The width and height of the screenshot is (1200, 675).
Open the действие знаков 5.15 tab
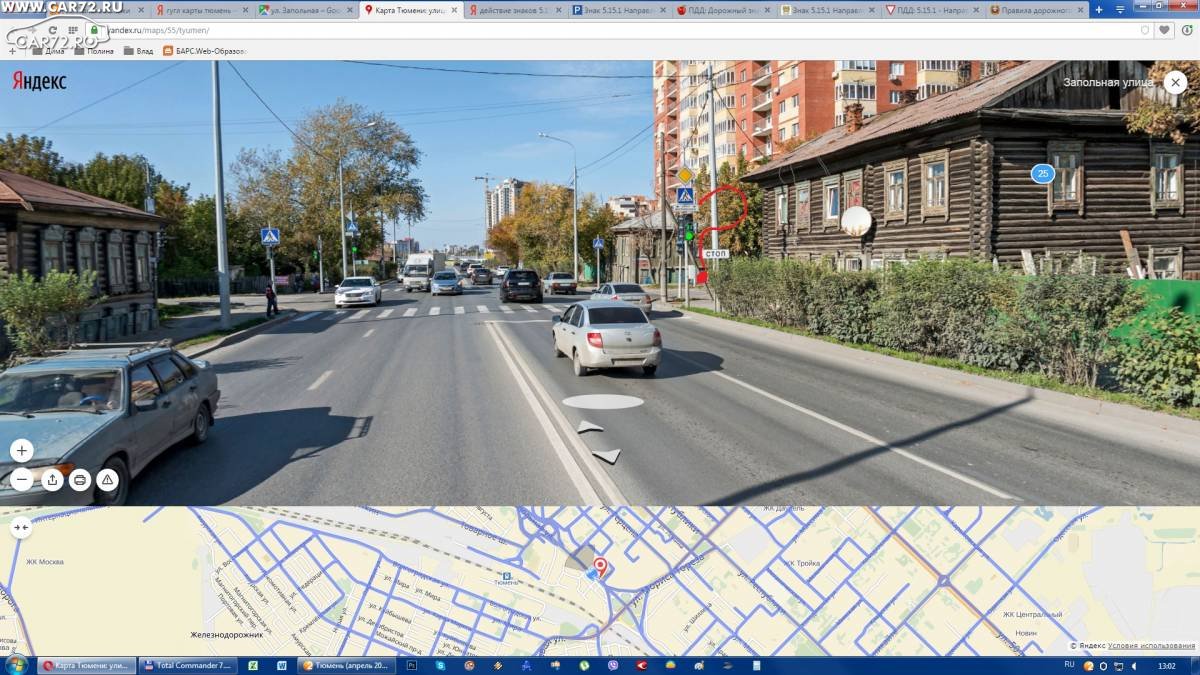(x=516, y=10)
